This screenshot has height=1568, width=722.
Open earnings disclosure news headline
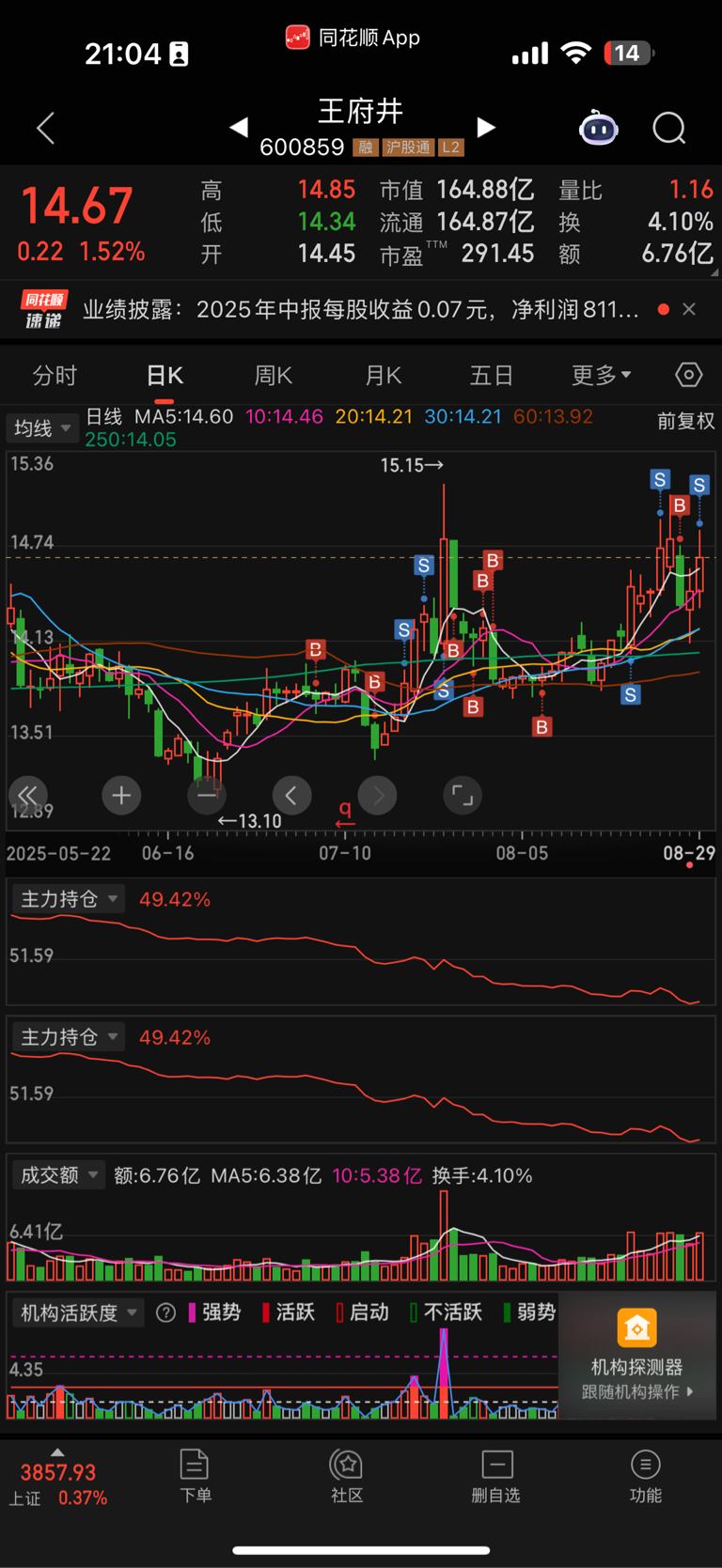pyautogui.click(x=361, y=309)
